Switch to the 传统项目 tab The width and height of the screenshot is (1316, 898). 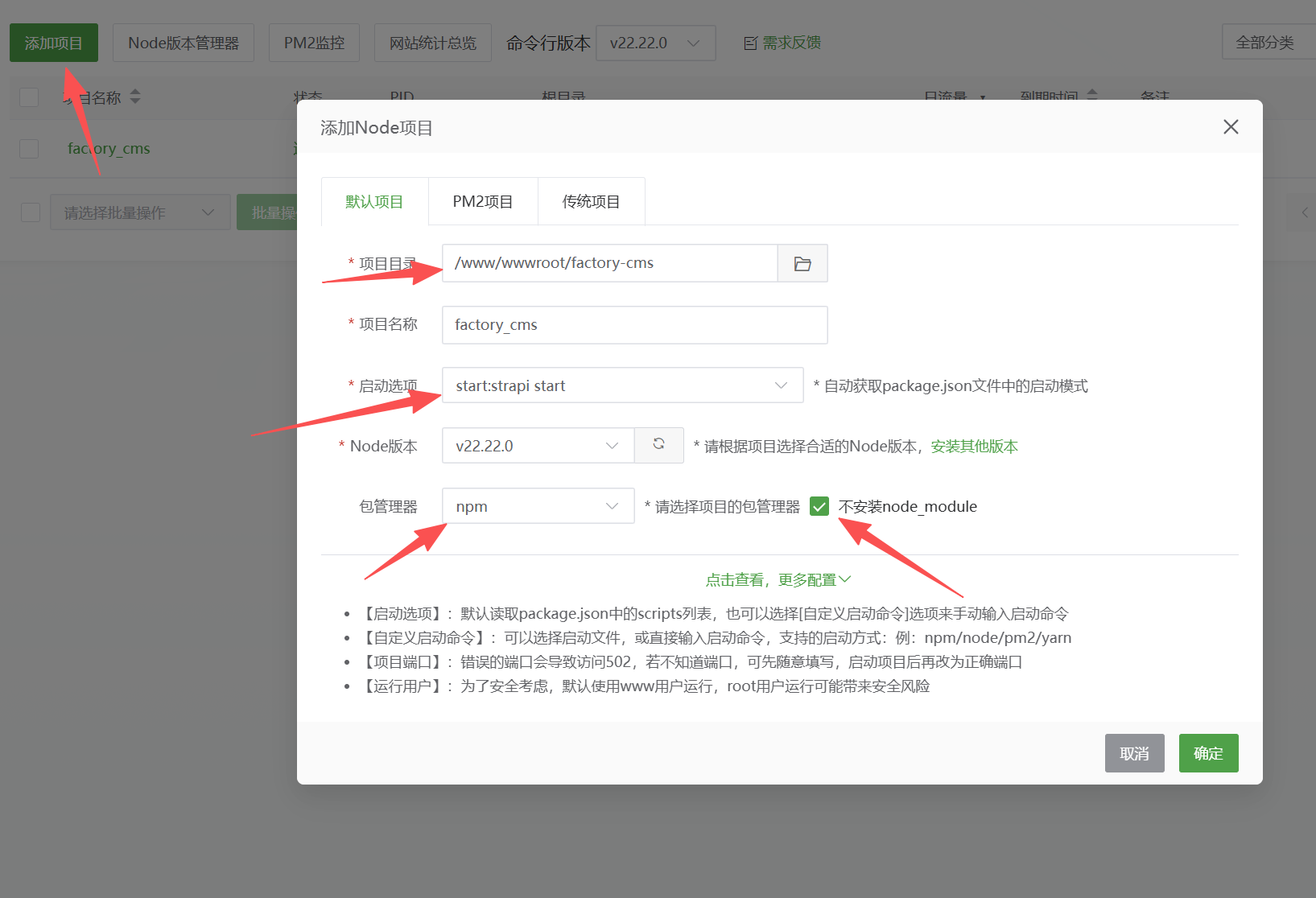(x=591, y=202)
